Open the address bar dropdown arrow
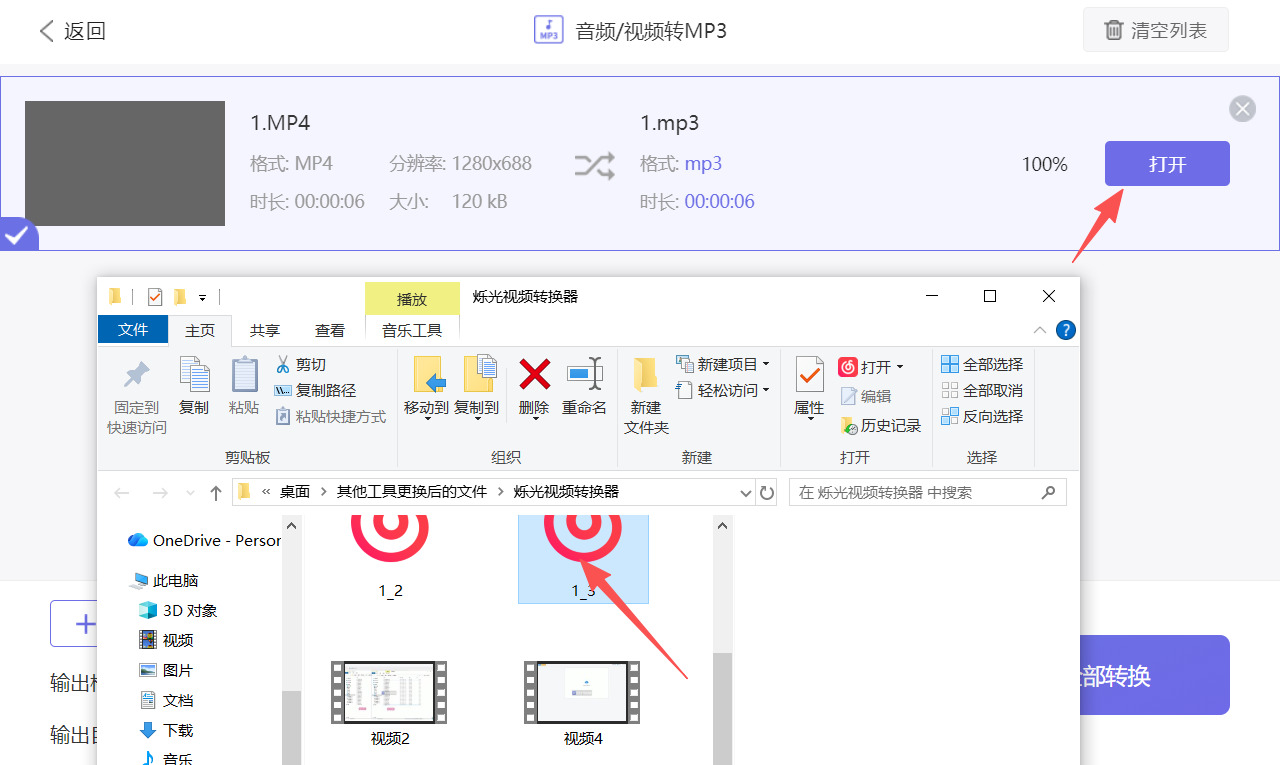The height and width of the screenshot is (765, 1280). pyautogui.click(x=745, y=491)
